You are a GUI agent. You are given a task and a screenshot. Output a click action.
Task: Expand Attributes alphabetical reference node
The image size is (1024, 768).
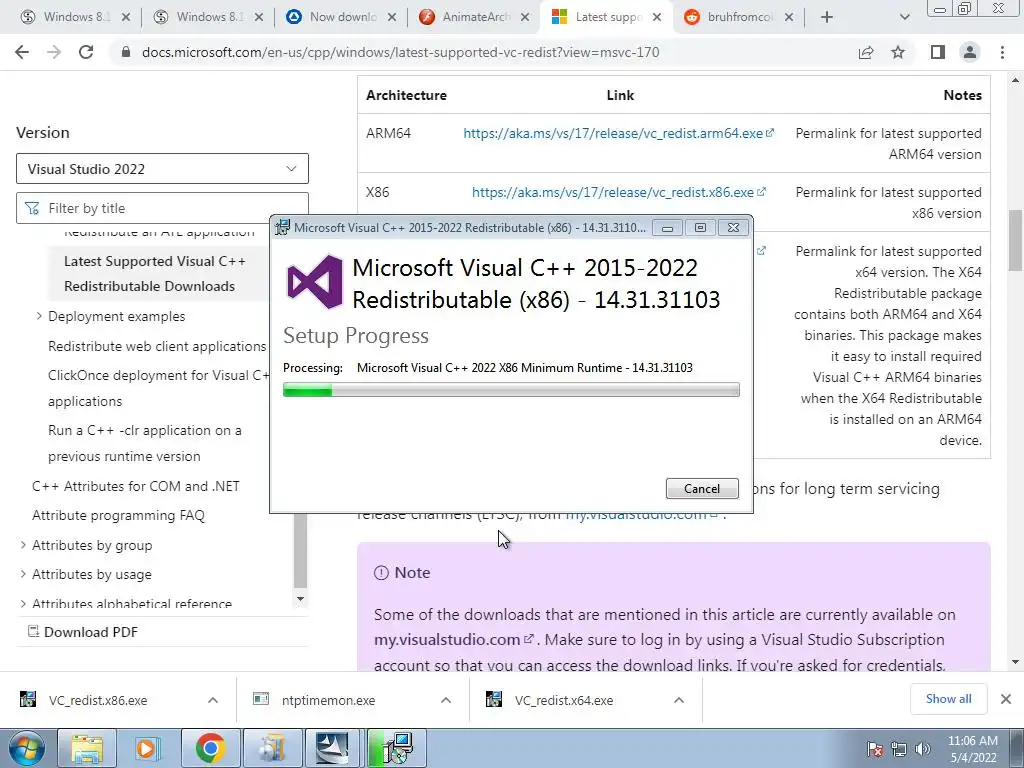[x=23, y=603]
